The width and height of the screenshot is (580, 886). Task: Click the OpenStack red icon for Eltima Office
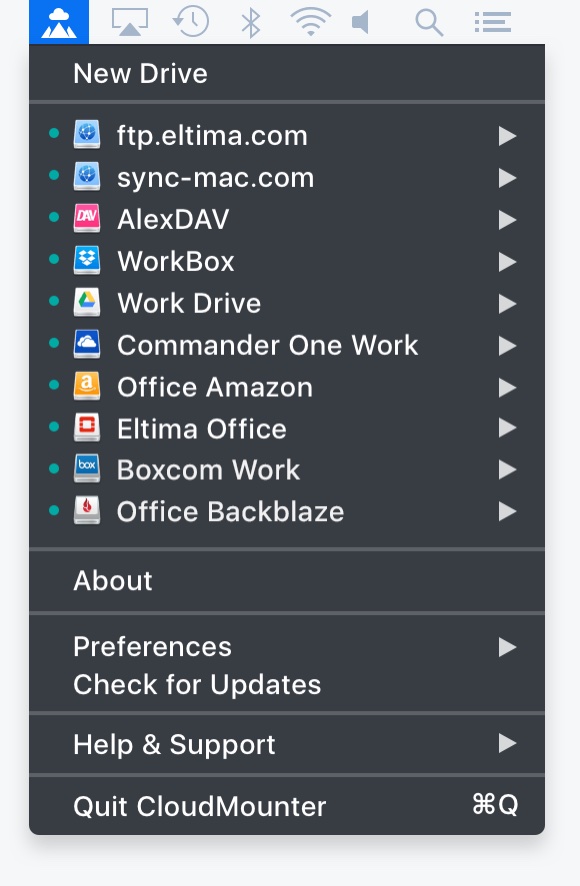(86, 428)
